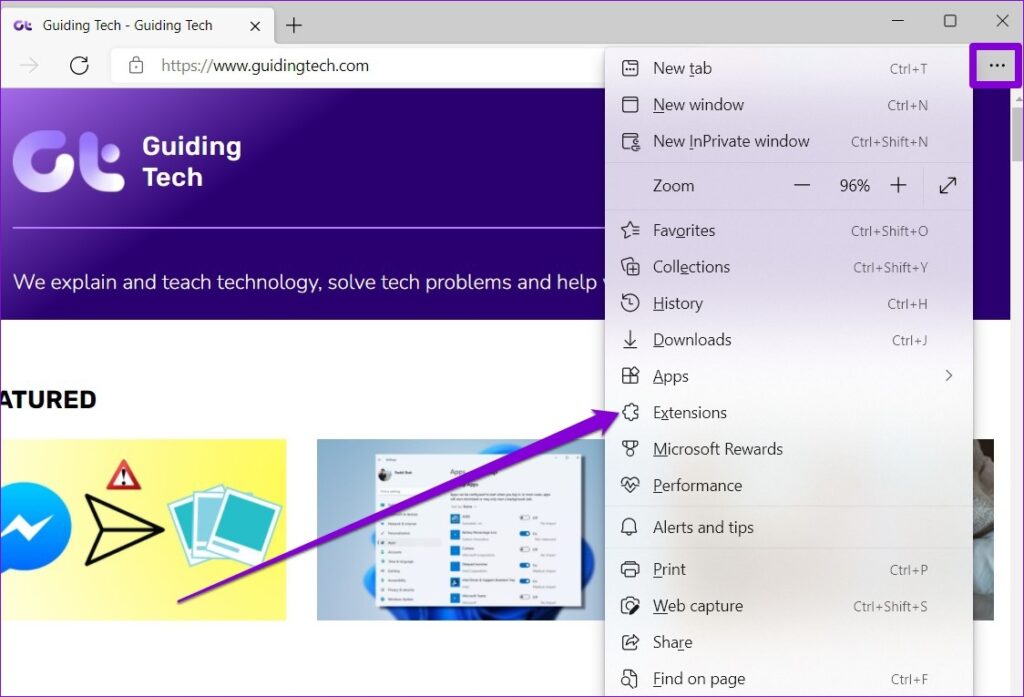Expand the Apps submenu chevron

[x=949, y=376]
